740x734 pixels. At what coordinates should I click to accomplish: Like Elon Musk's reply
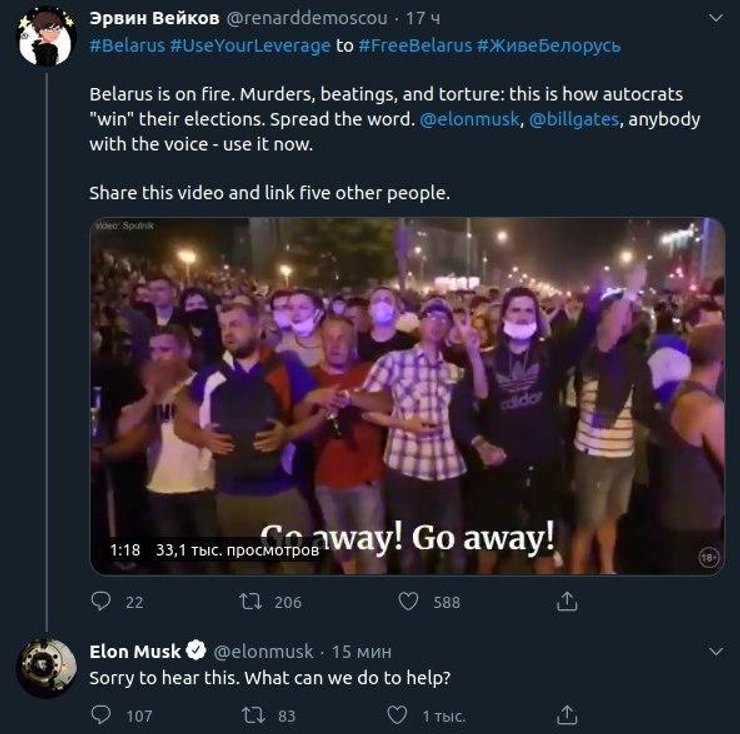[x=398, y=714]
